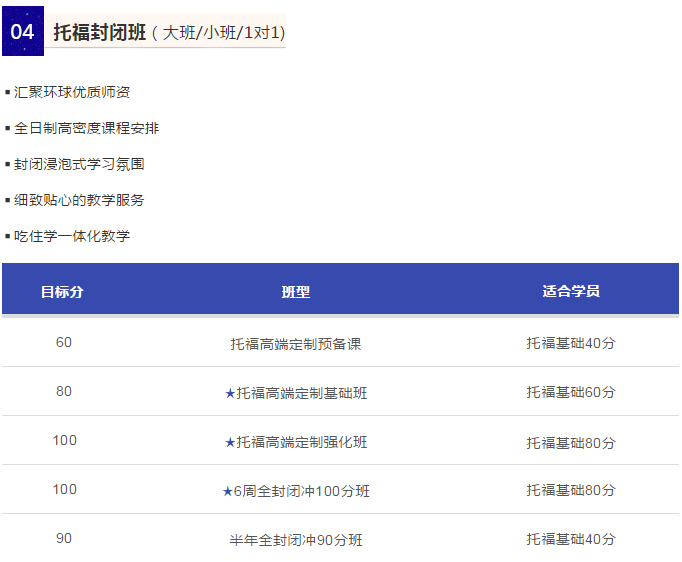Click target score 100 in 强化班 row
682x562 pixels.
click(64, 440)
